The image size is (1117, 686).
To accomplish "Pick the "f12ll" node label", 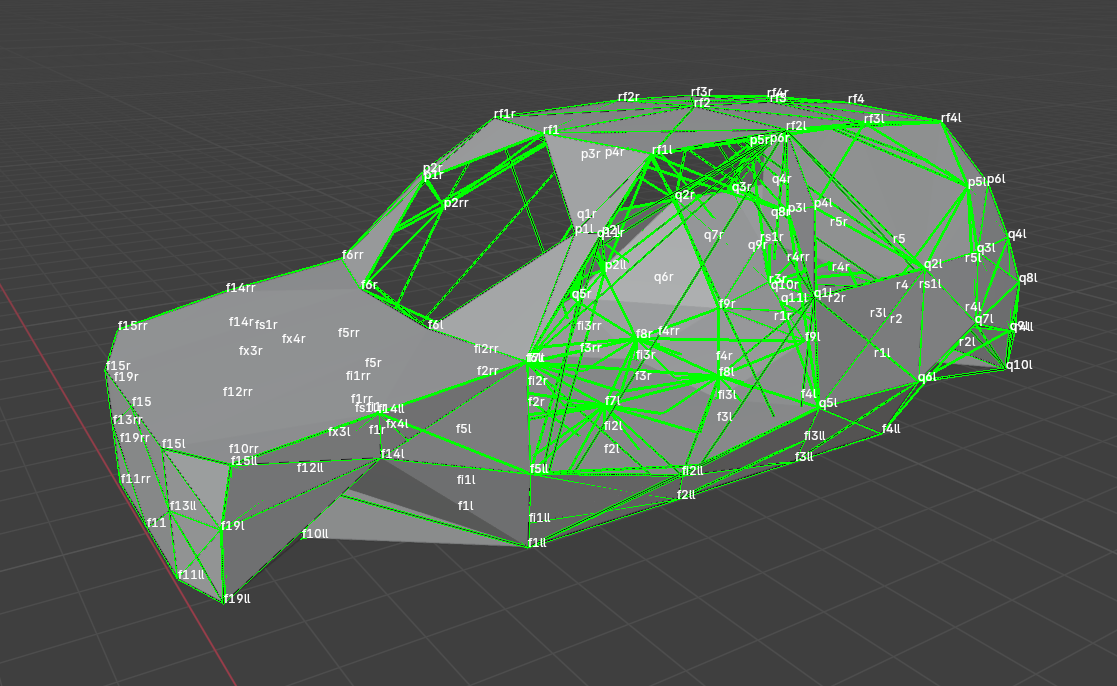I will click(310, 468).
